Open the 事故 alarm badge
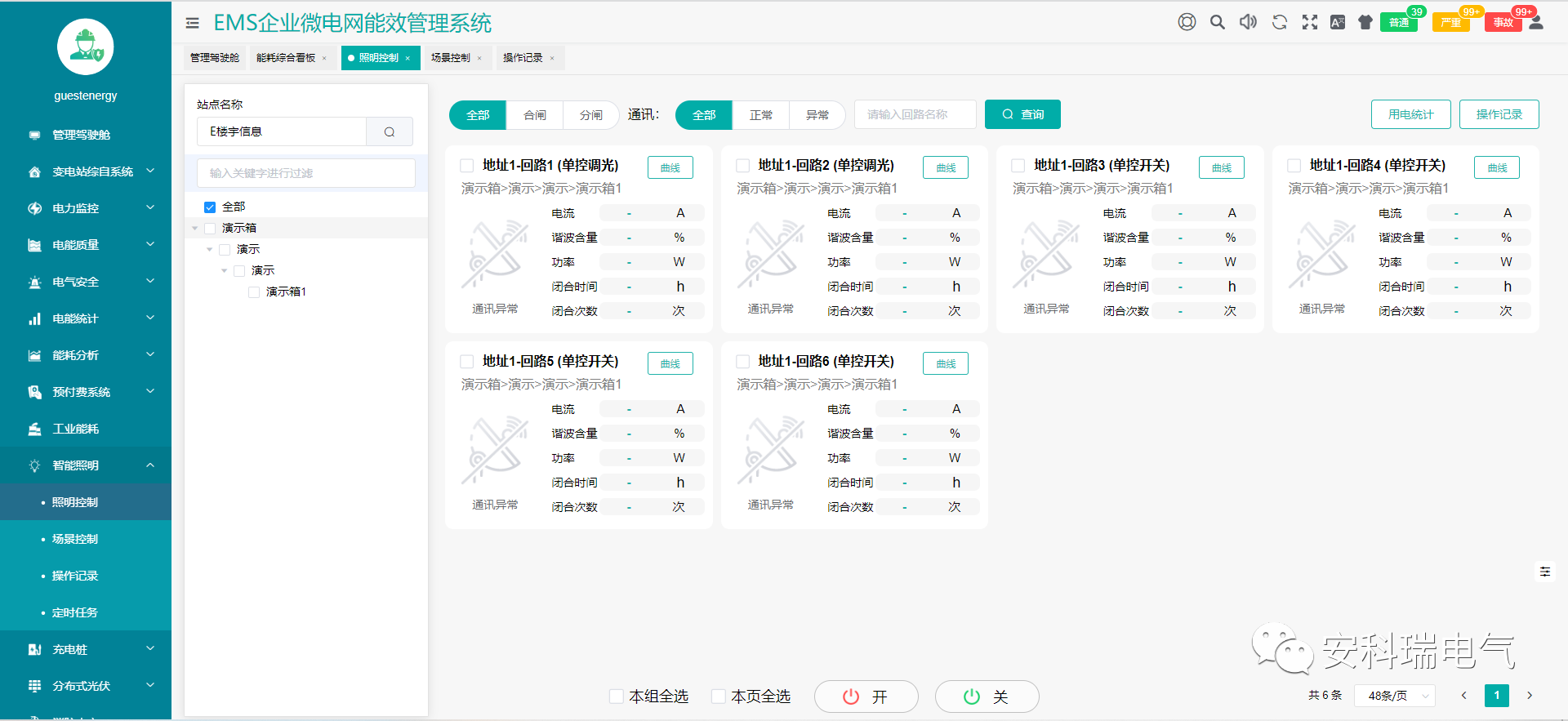This screenshot has width=1568, height=721. (1503, 22)
